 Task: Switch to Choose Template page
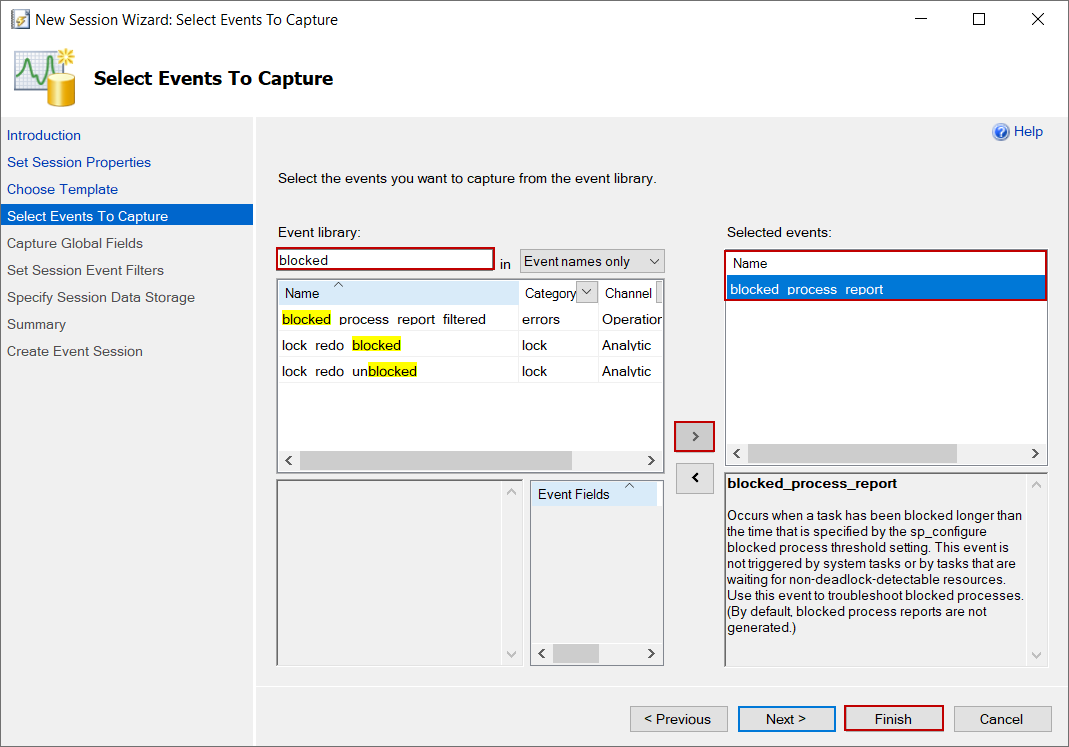tap(62, 189)
